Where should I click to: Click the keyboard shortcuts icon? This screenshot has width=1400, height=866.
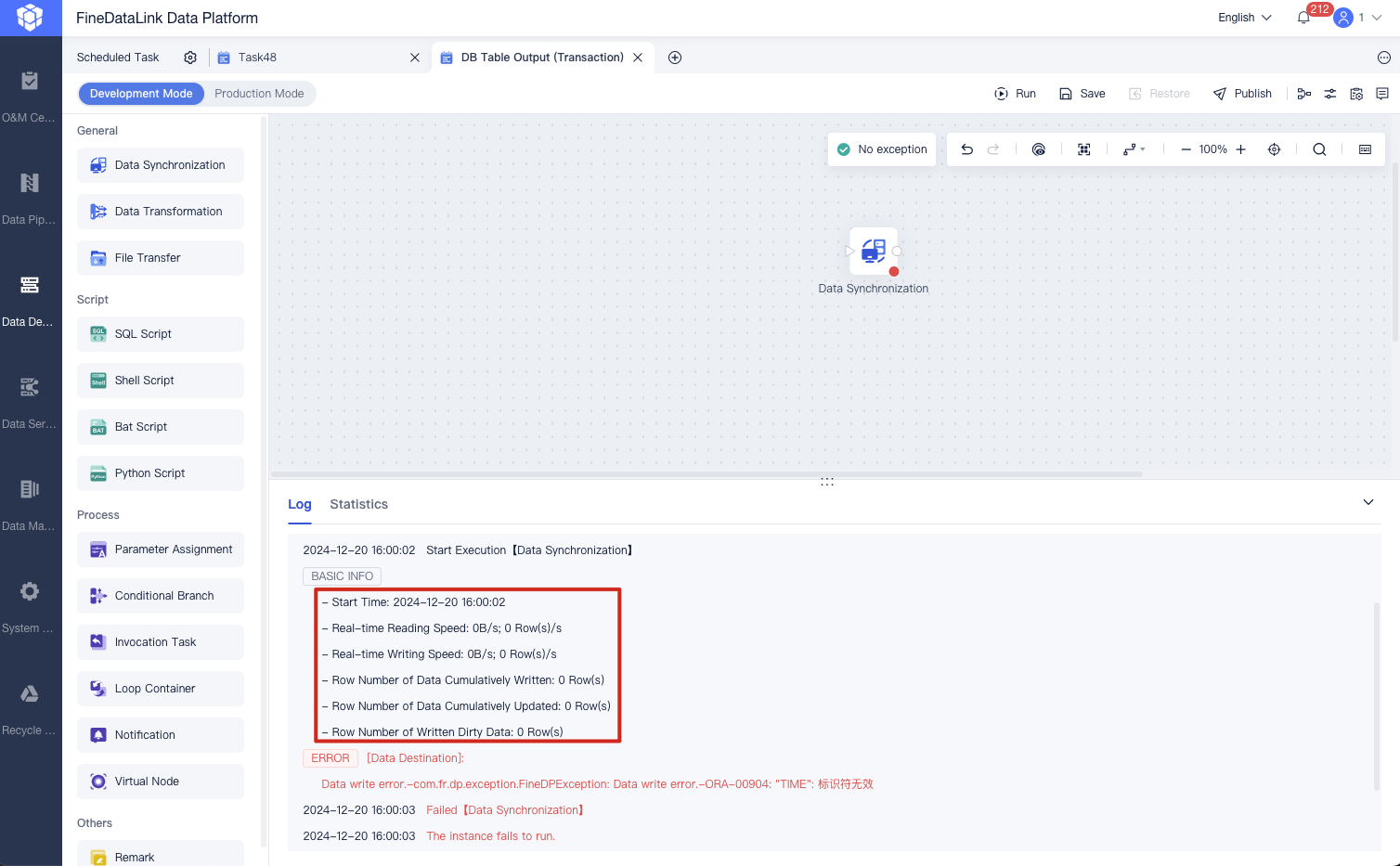(x=1365, y=149)
